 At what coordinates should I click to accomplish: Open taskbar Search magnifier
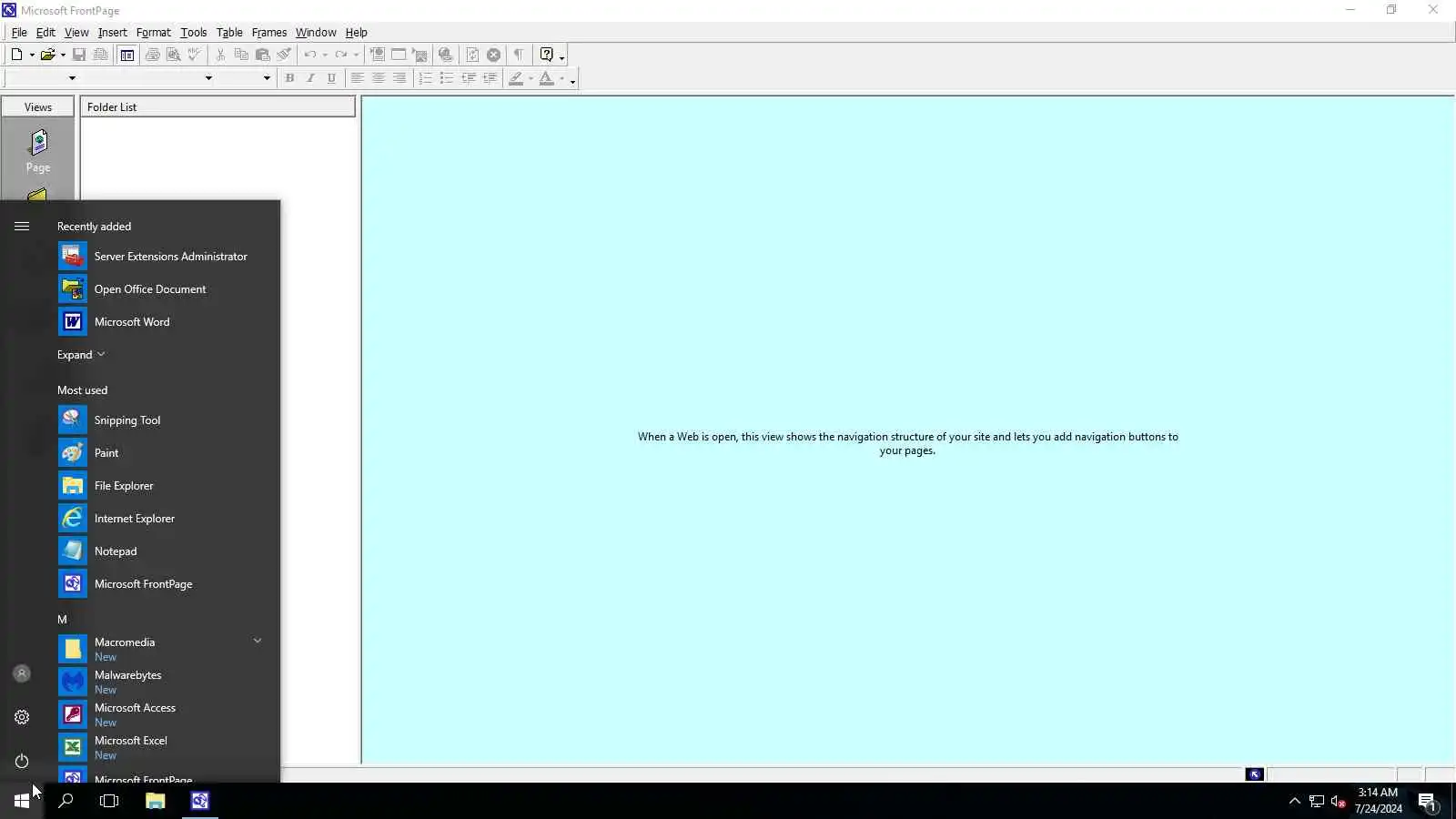coord(66,801)
